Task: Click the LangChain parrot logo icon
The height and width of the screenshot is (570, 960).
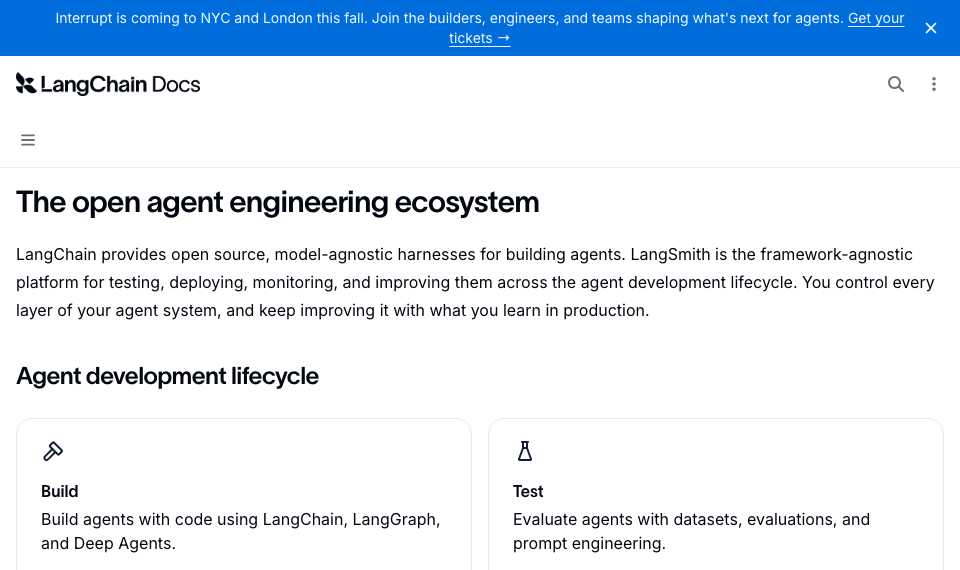Action: pos(26,84)
